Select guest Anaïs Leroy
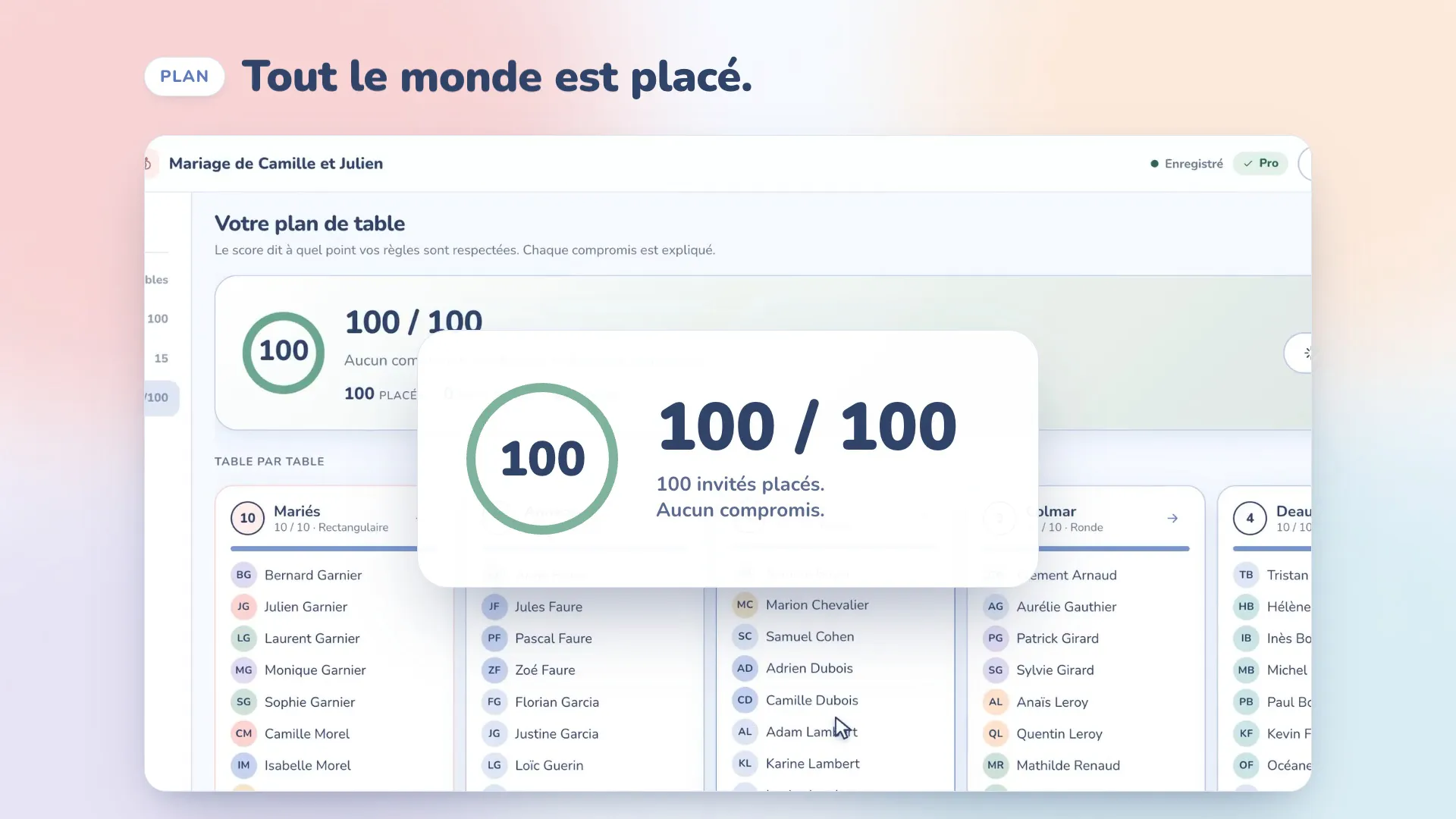The width and height of the screenshot is (1456, 819). 1052,702
